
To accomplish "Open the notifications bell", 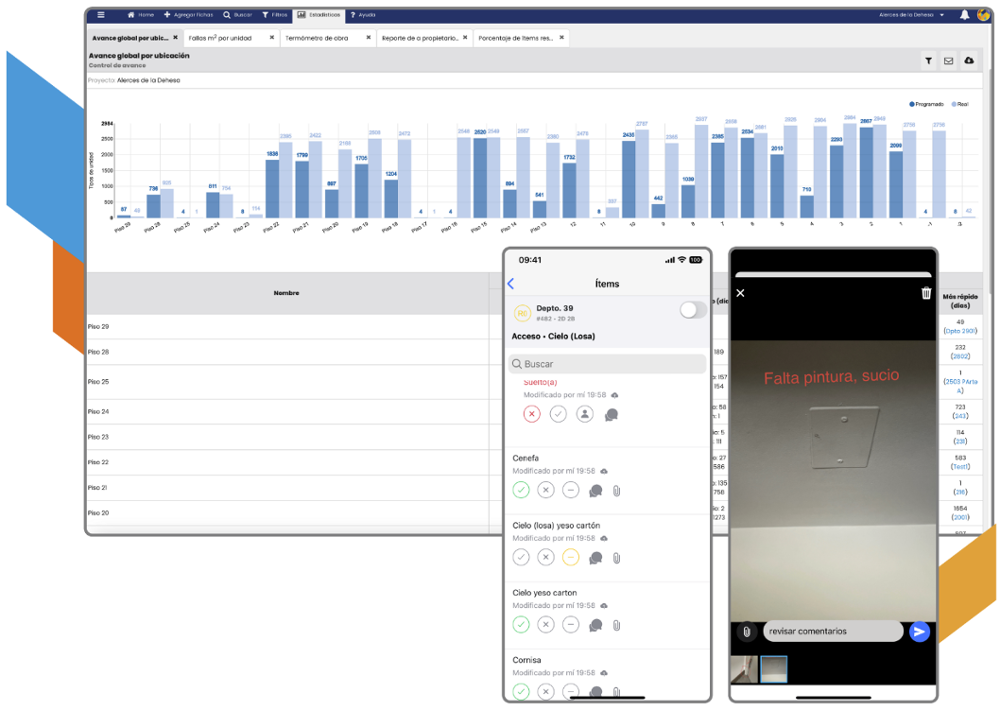I will tap(964, 15).
